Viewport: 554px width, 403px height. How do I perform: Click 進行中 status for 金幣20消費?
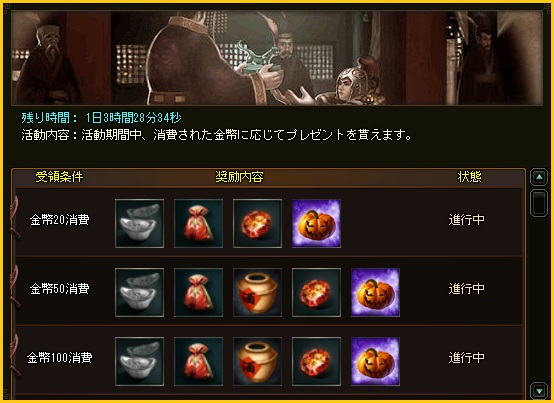(466, 220)
